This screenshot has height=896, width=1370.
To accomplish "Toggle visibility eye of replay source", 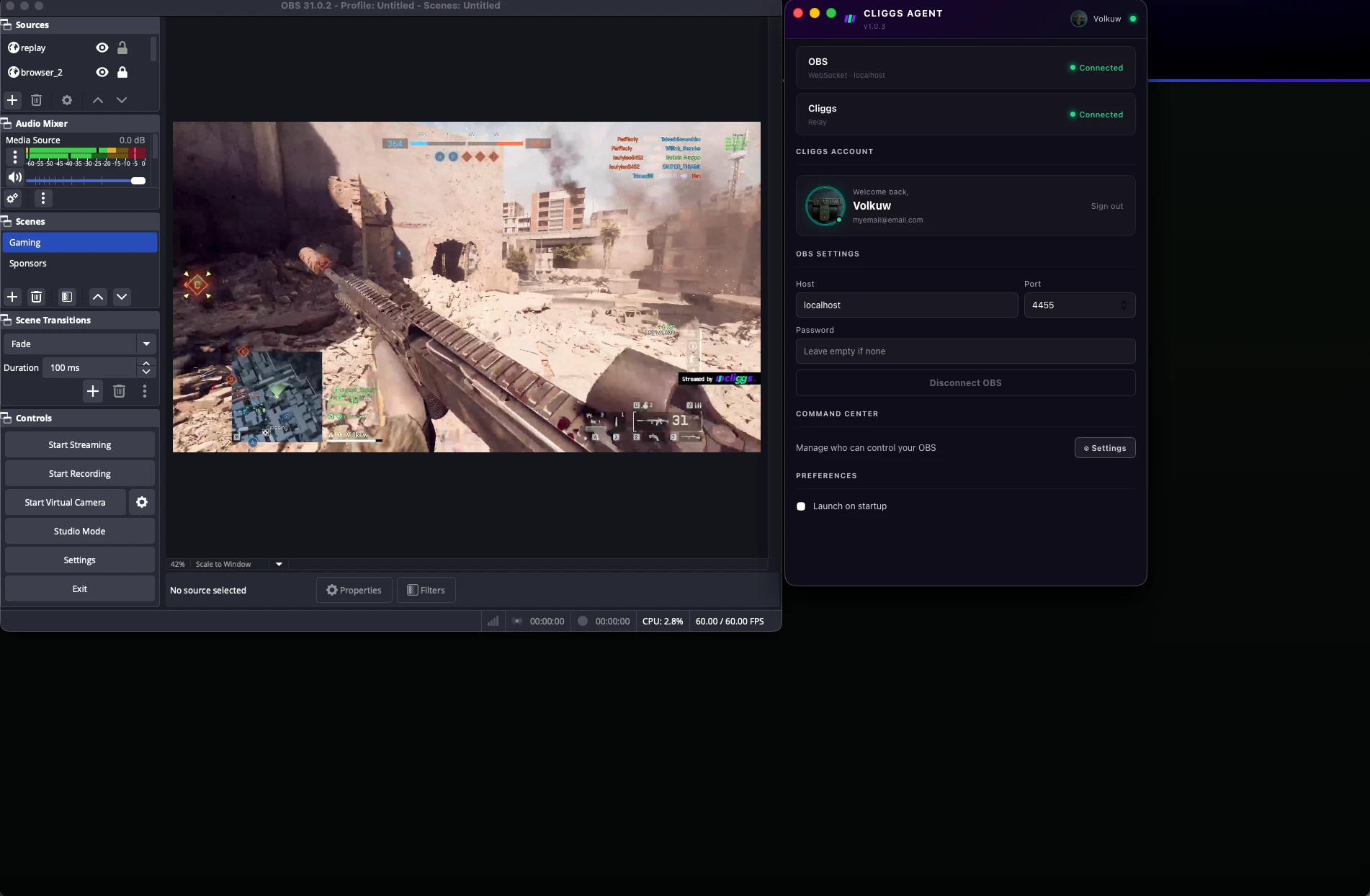I will (x=102, y=48).
